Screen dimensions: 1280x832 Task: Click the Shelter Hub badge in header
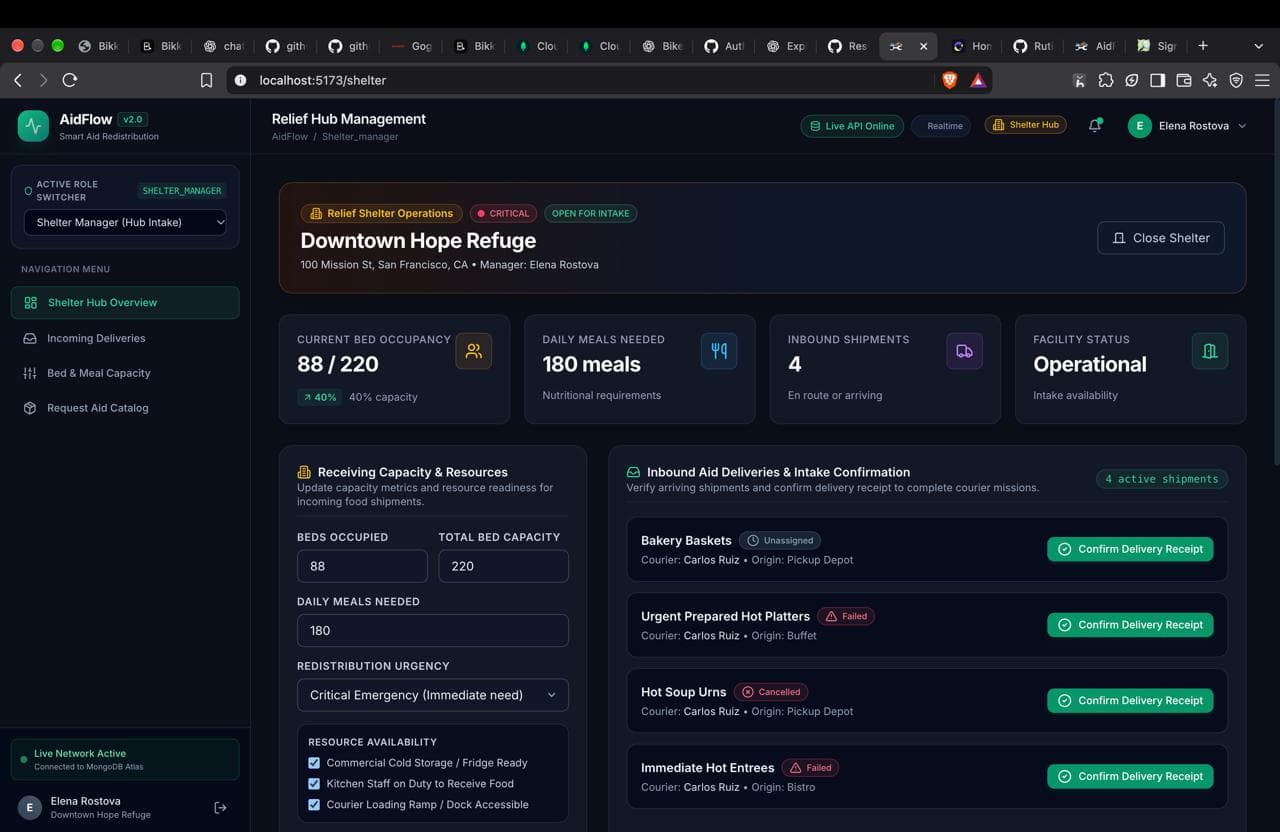1025,125
